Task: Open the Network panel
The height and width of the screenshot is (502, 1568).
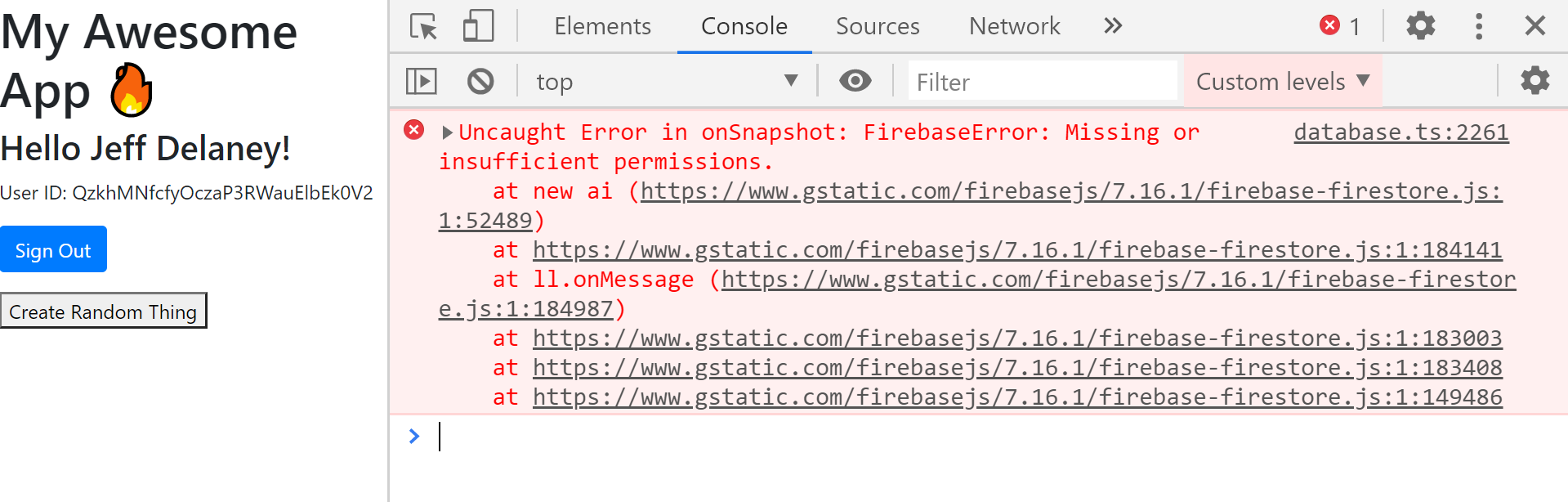Action: click(1013, 25)
